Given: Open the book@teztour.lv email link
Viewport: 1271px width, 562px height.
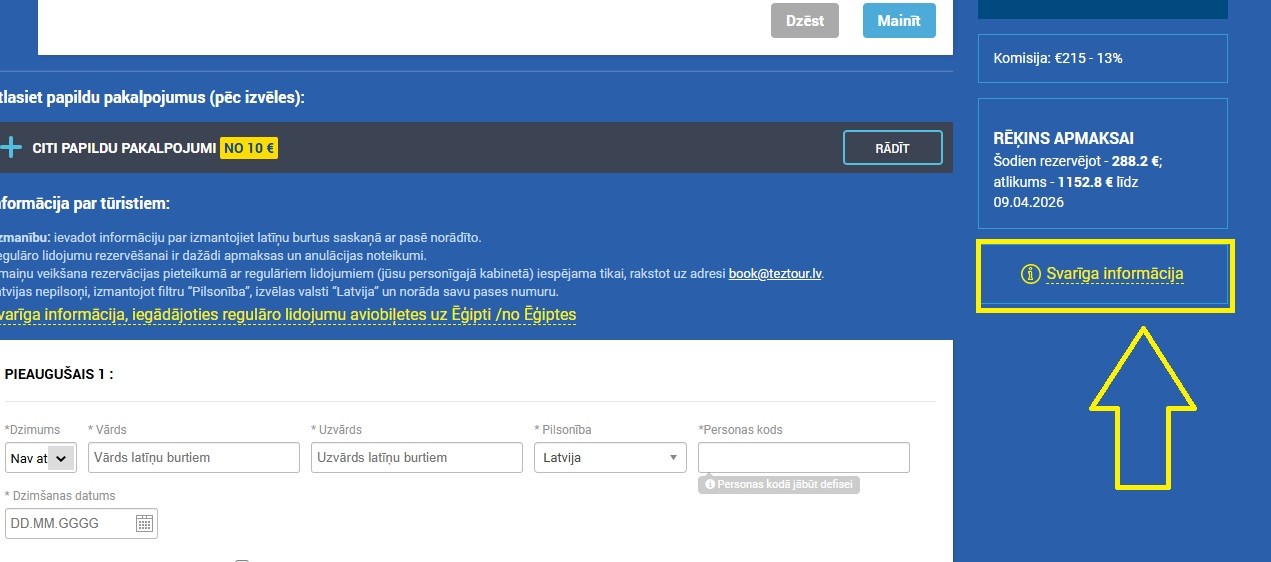Looking at the screenshot, I should 775,273.
